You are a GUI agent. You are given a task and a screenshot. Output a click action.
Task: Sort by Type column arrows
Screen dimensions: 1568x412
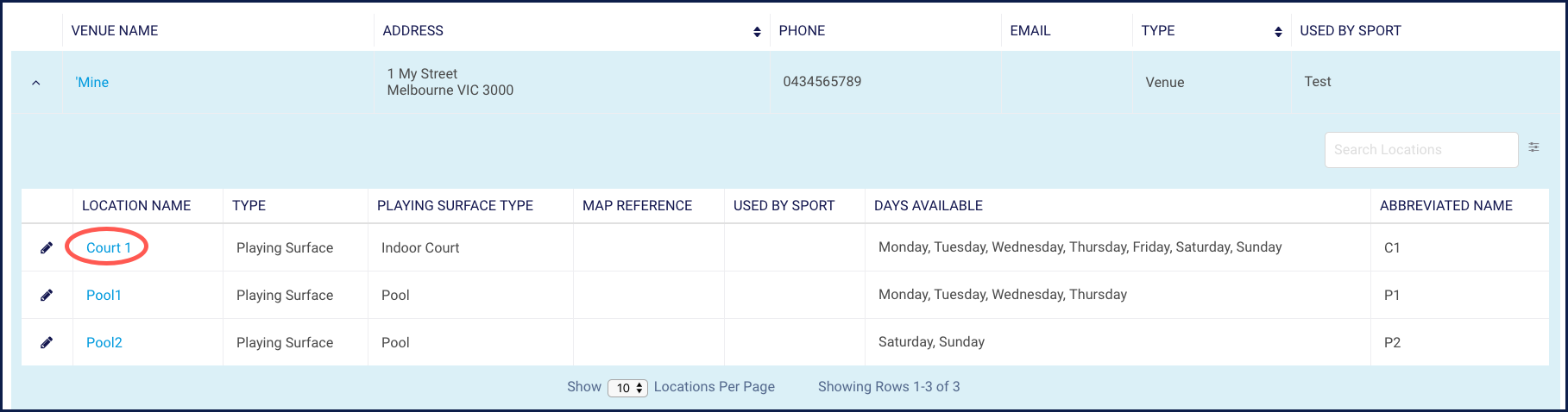pyautogui.click(x=1278, y=32)
